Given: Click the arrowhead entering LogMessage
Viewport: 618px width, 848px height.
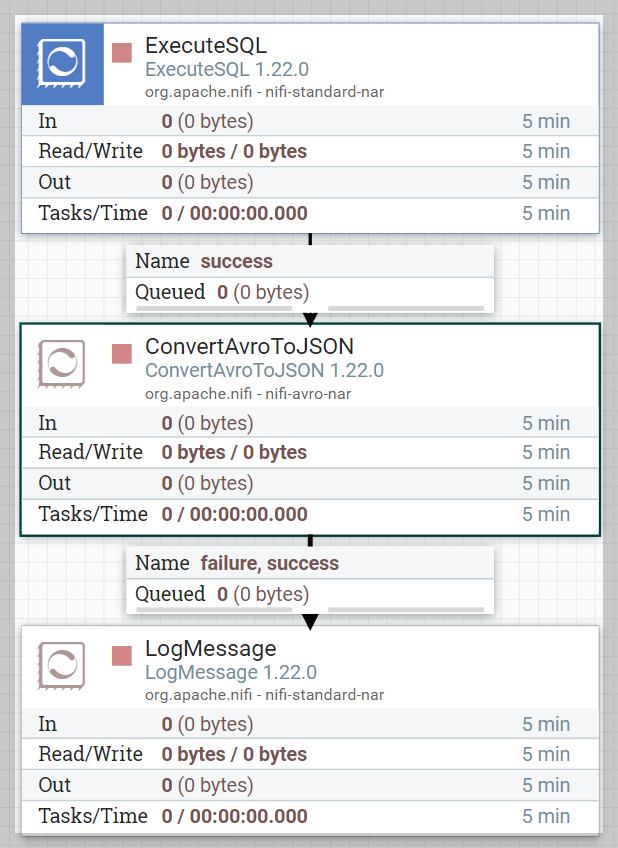Looking at the screenshot, I should (310, 622).
